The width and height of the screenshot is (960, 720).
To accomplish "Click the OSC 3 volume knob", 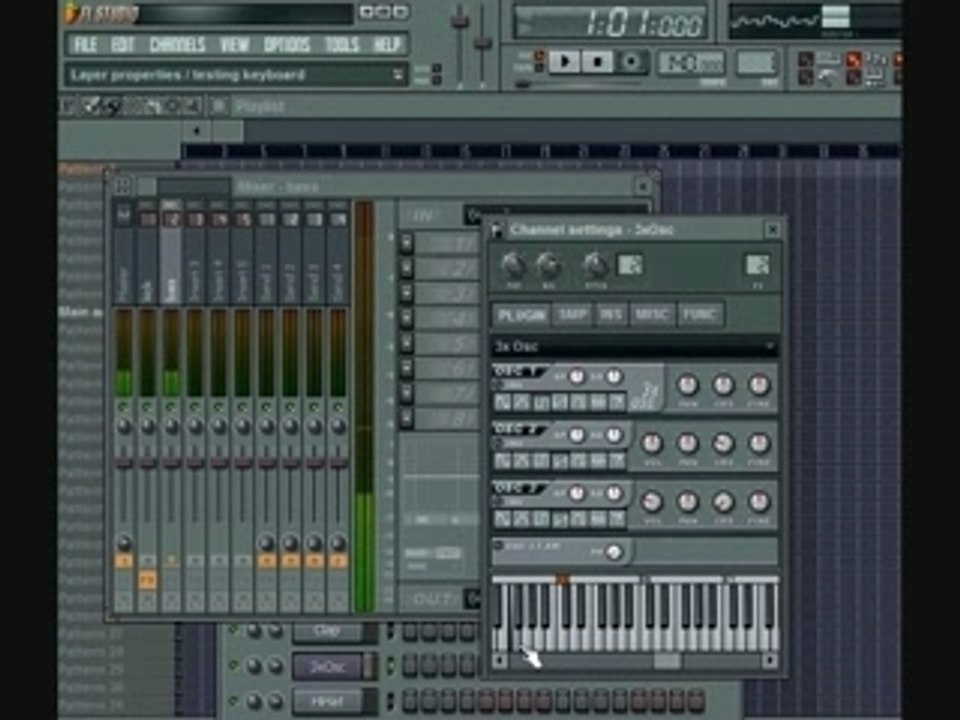I will (651, 501).
